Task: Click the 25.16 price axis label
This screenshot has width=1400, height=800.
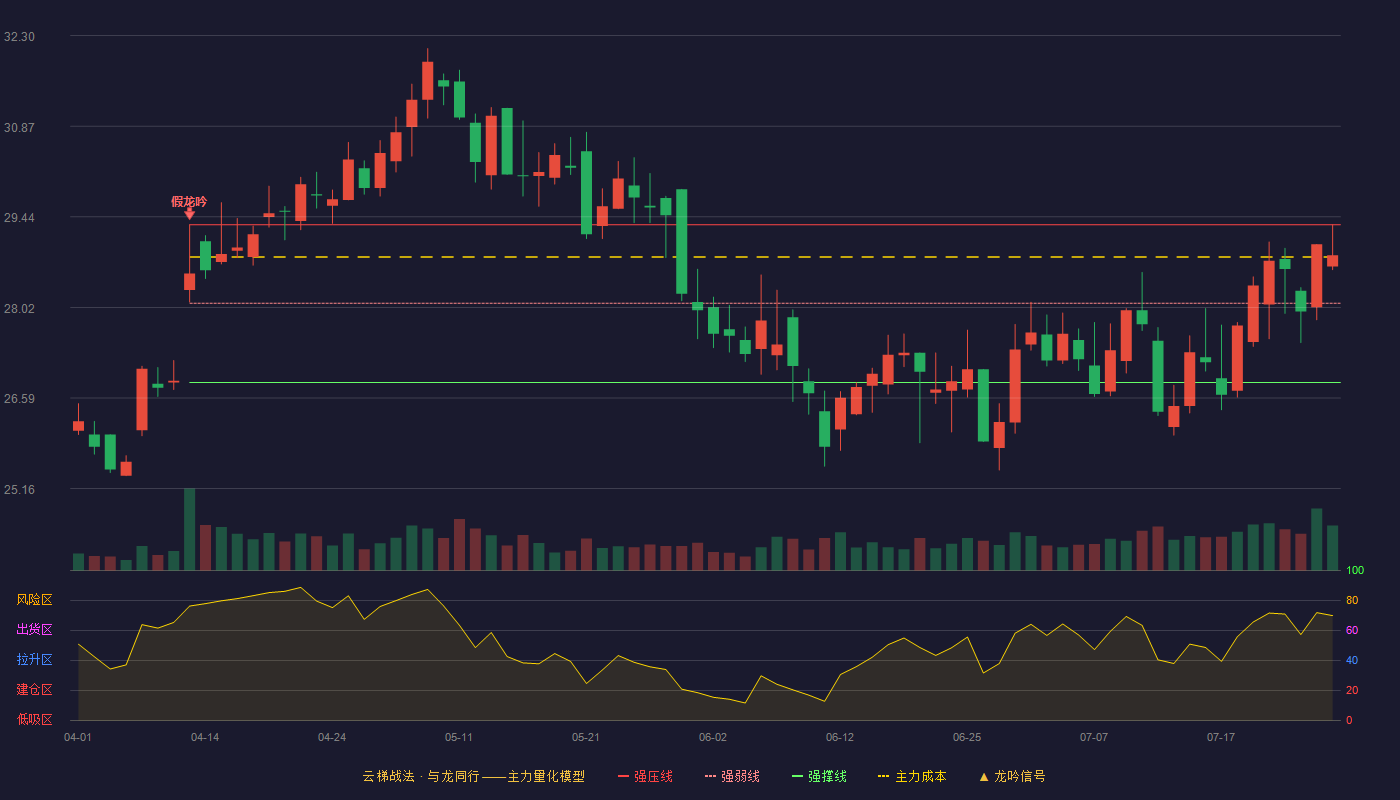Action: pos(19,490)
